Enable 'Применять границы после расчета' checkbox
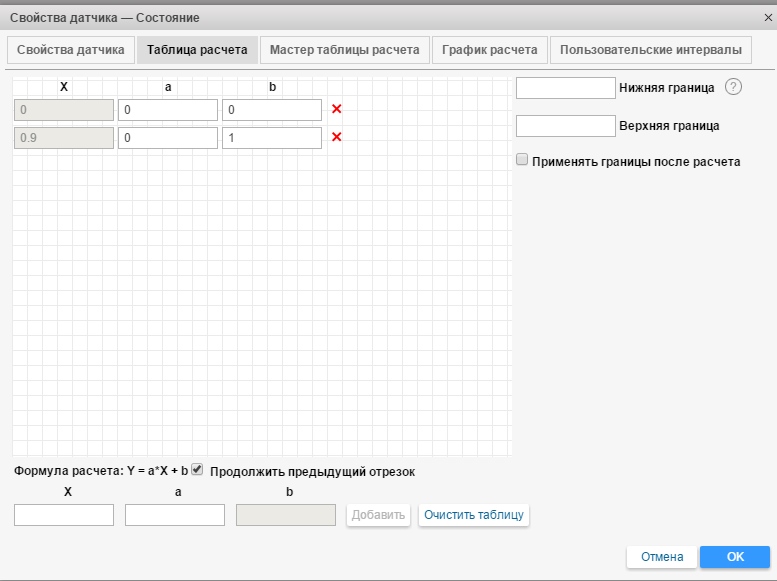 pos(521,160)
